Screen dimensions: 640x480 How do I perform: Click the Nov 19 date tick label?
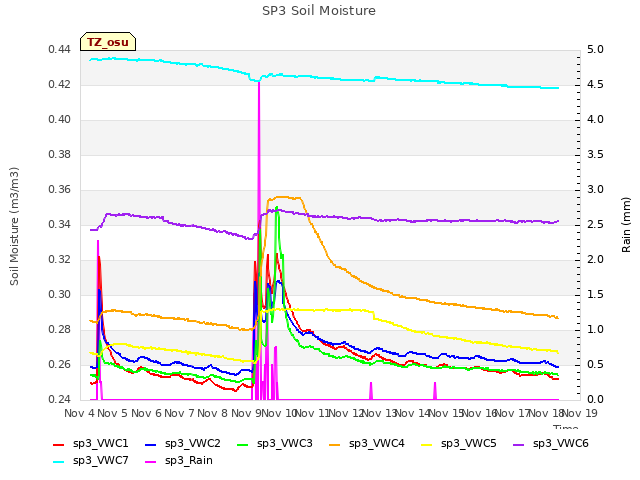coord(580,413)
